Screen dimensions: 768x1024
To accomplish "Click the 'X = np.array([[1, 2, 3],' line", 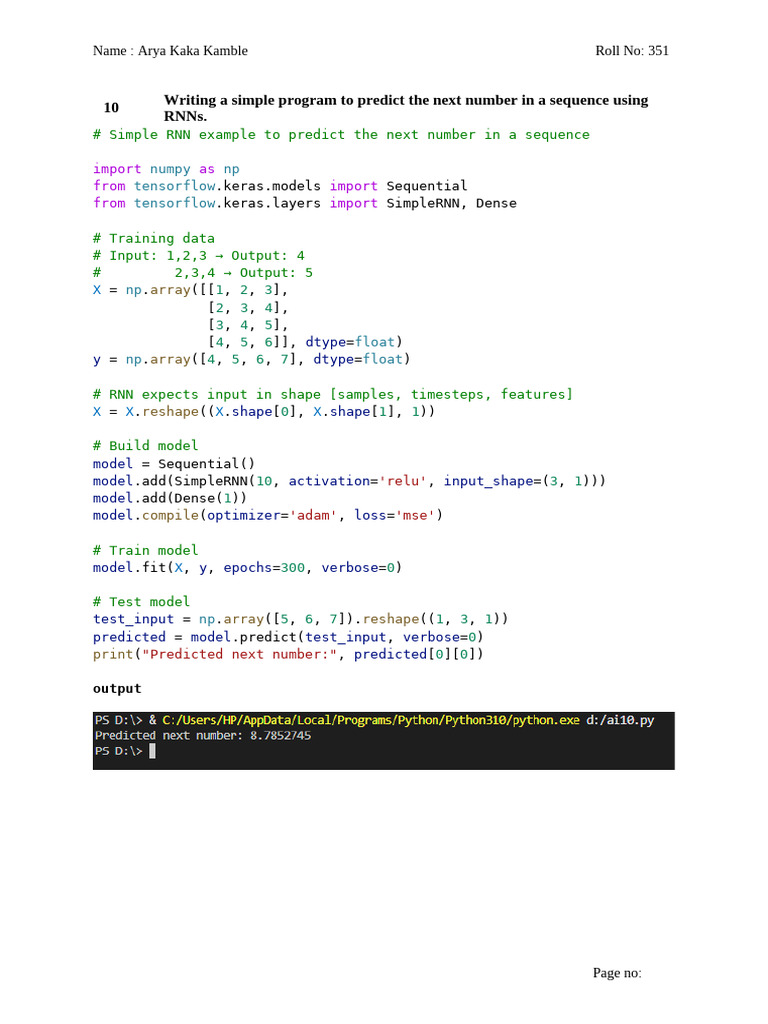I will tap(190, 290).
